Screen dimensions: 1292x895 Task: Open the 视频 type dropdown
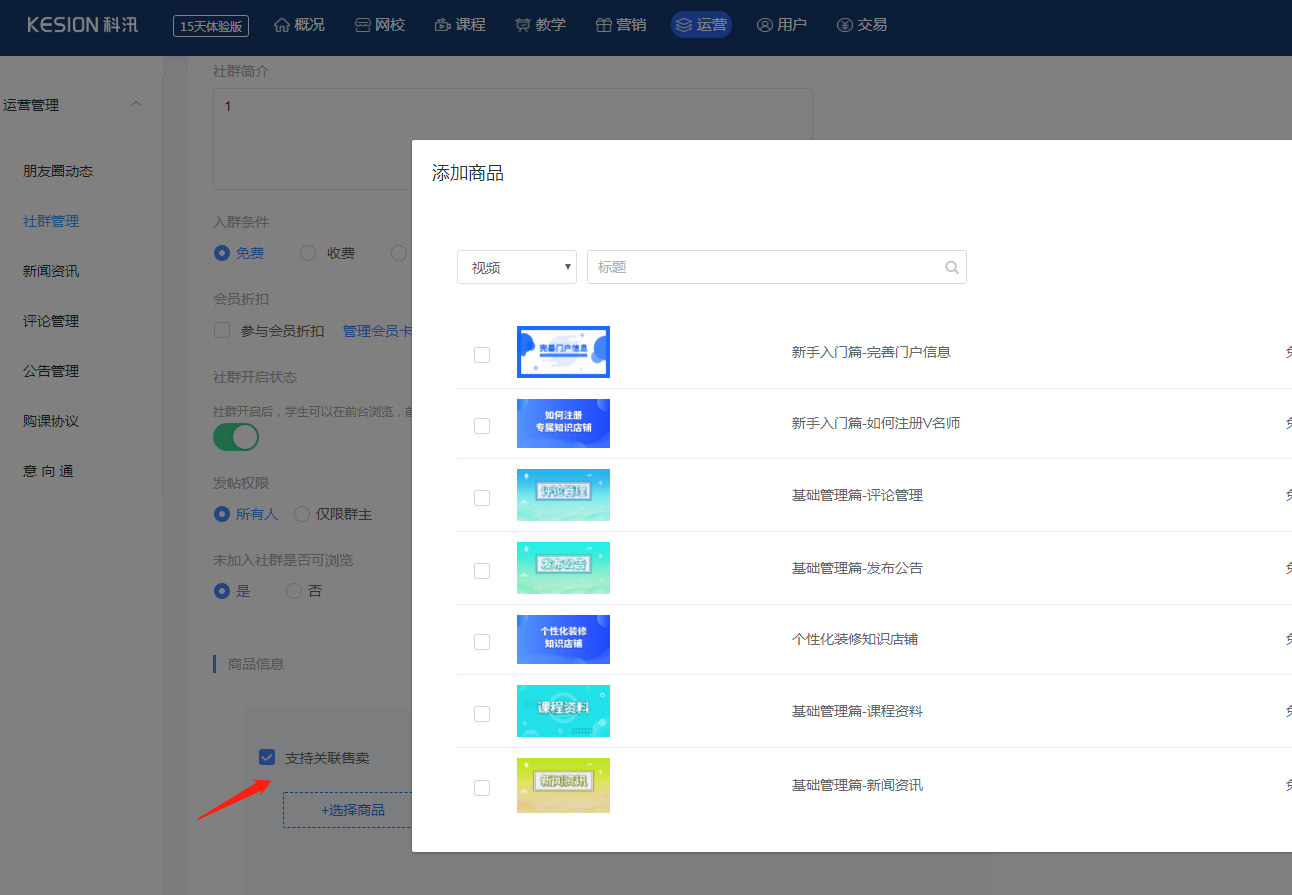(517, 267)
